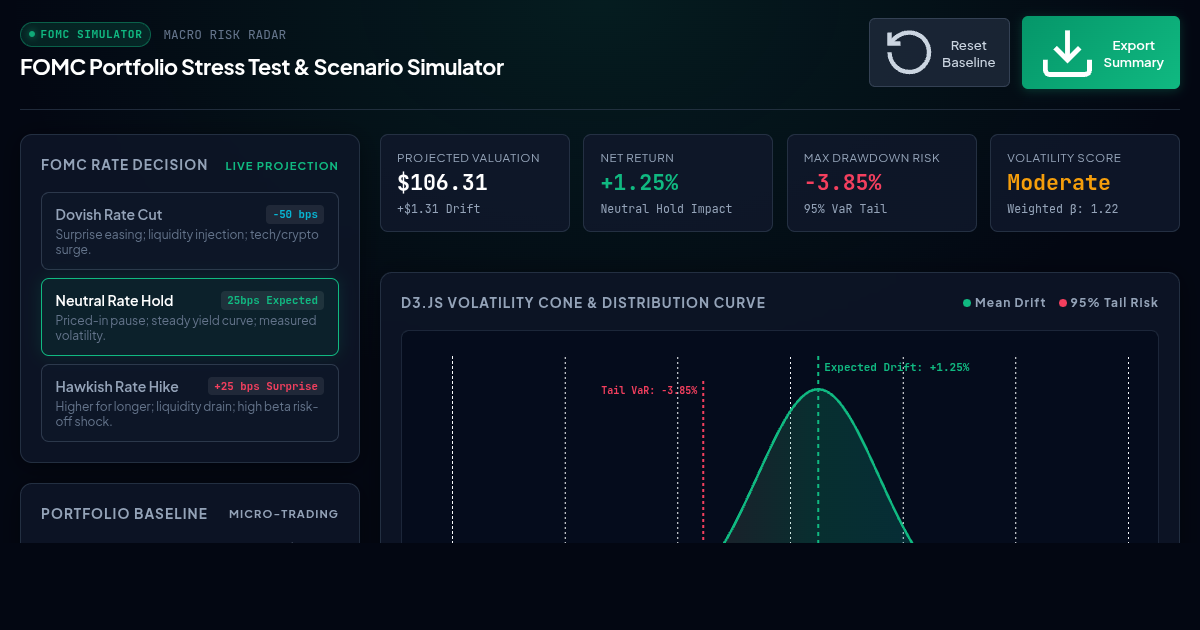This screenshot has width=1200, height=630.
Task: Click the Max Drawdown Risk -3.85% value
Action: click(x=843, y=183)
